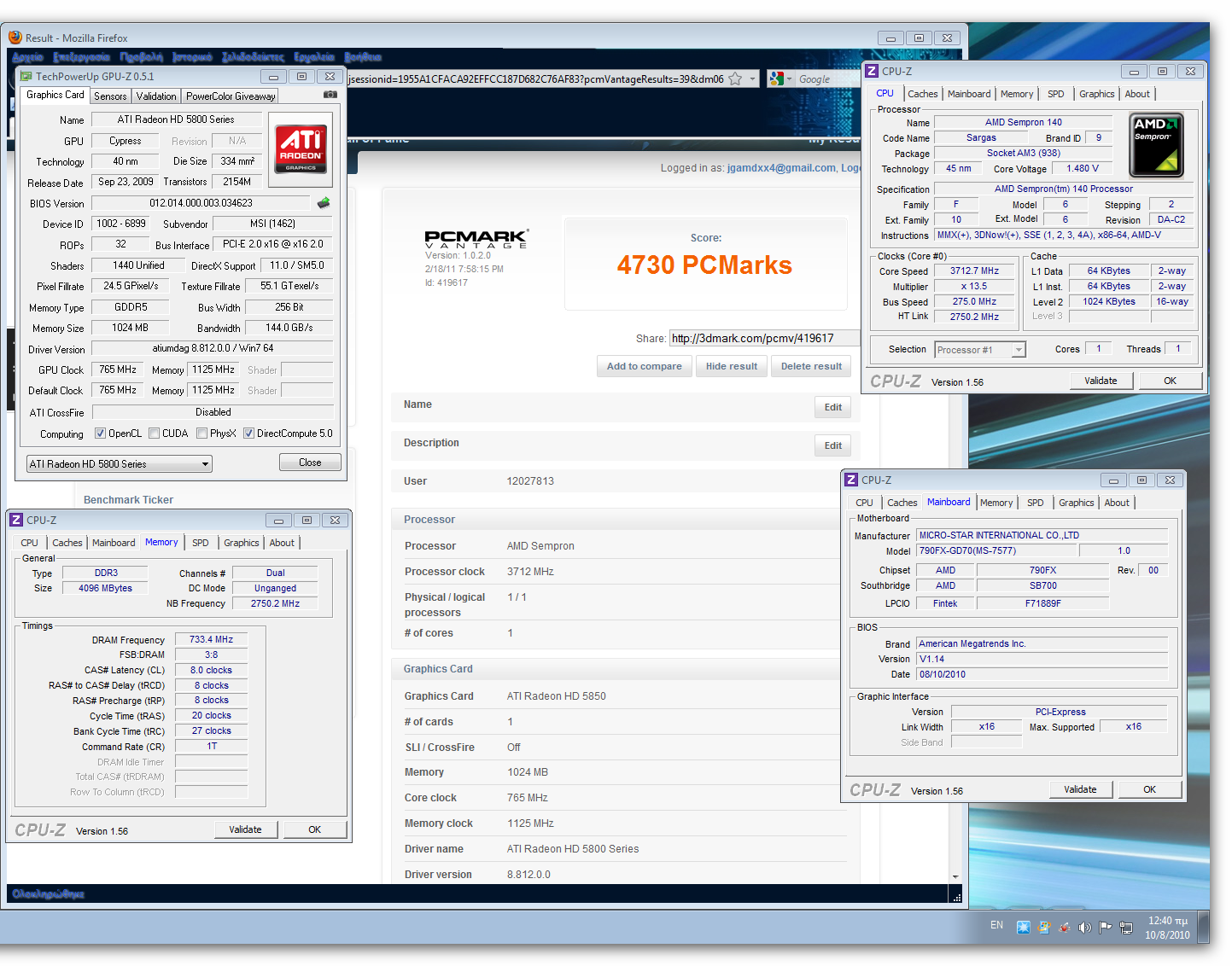Open Firefox Σελιδοδείκτες menu

[253, 57]
